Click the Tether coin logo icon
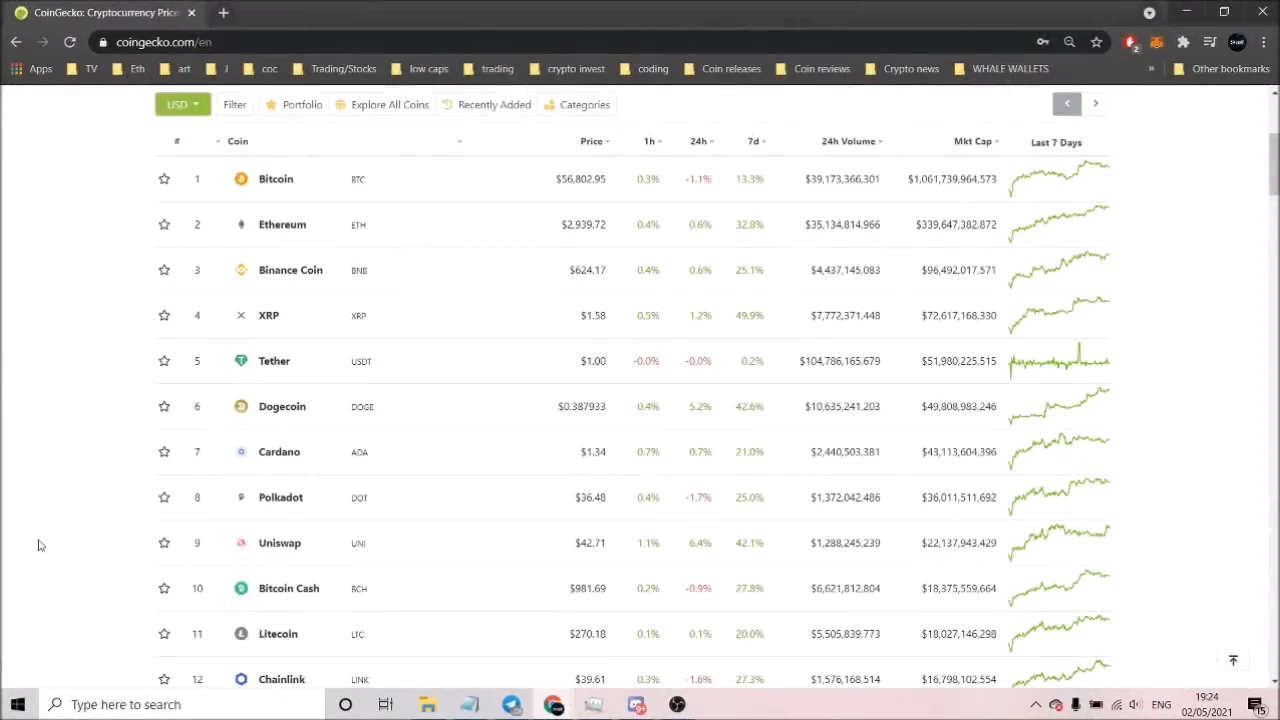The width and height of the screenshot is (1280, 720). [x=241, y=361]
